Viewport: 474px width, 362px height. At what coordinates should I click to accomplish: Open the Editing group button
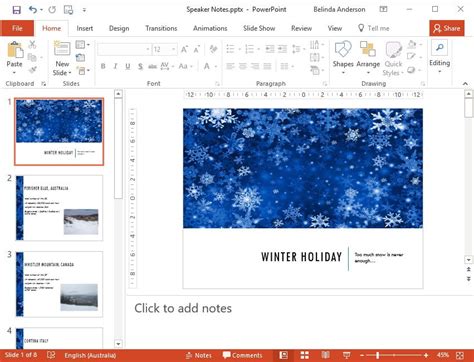[x=439, y=56]
